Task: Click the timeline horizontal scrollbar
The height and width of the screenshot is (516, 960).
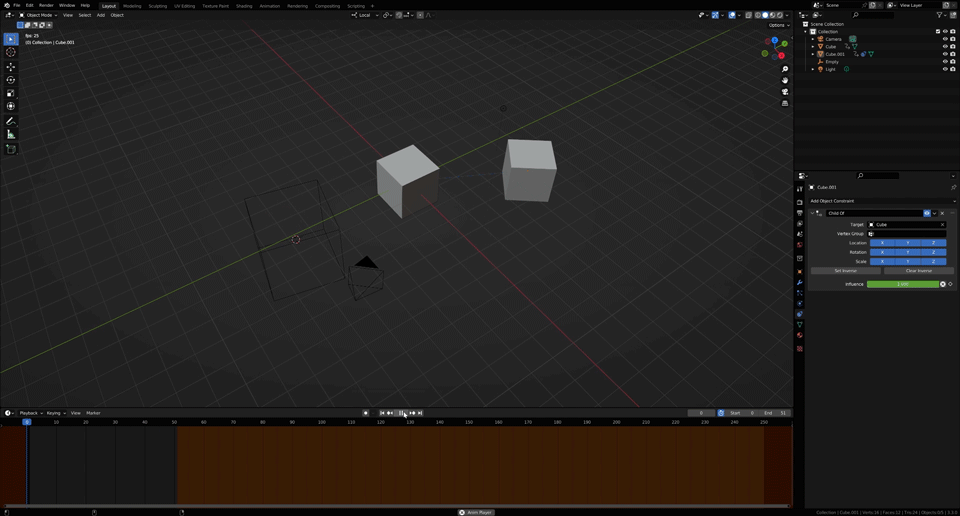Action: [397, 506]
